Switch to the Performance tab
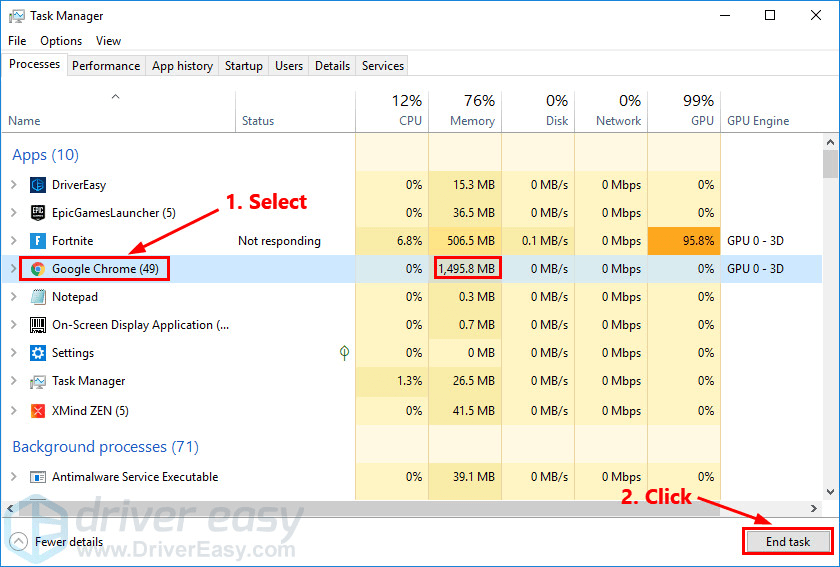 click(106, 66)
